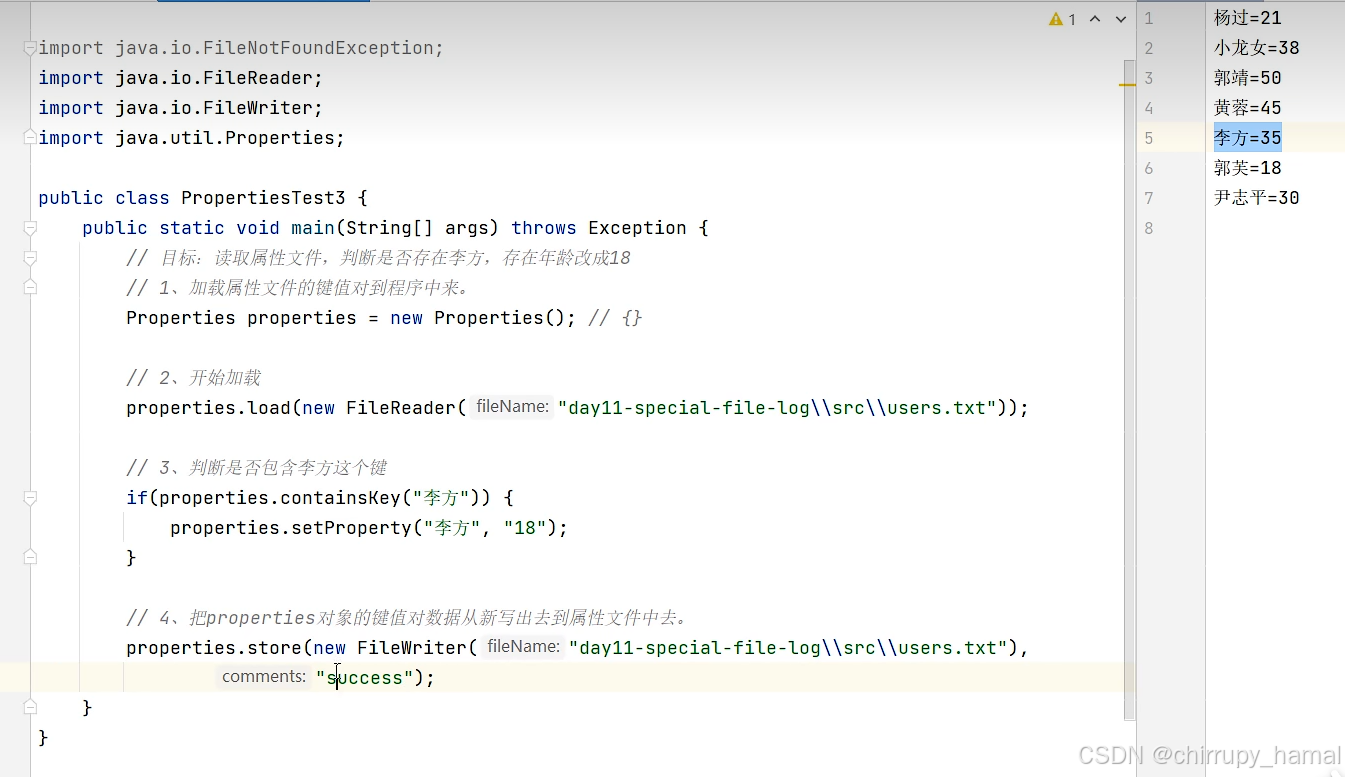Click import java.io.FileReader line
This screenshot has width=1345, height=777.
(x=181, y=78)
